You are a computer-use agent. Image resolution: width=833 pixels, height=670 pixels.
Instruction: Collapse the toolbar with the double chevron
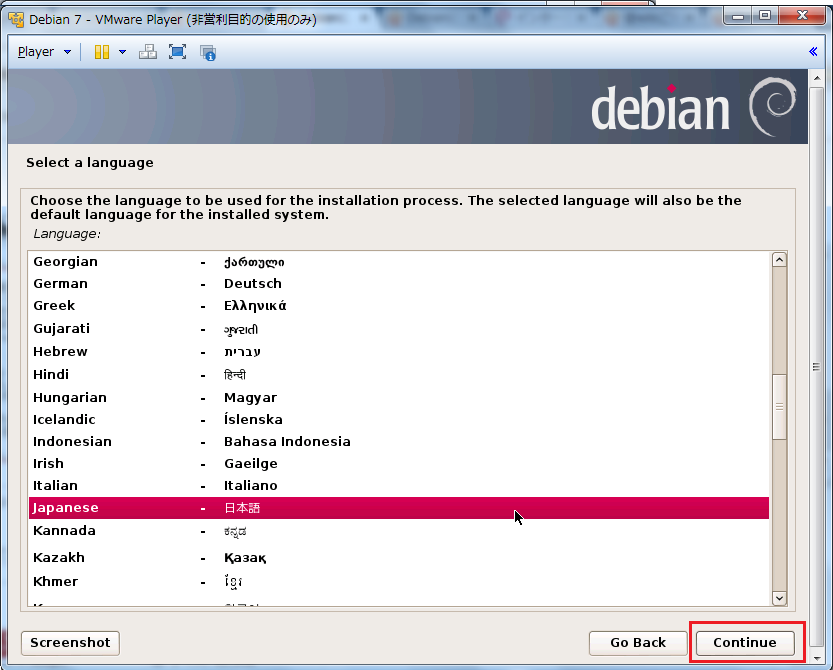point(813,52)
